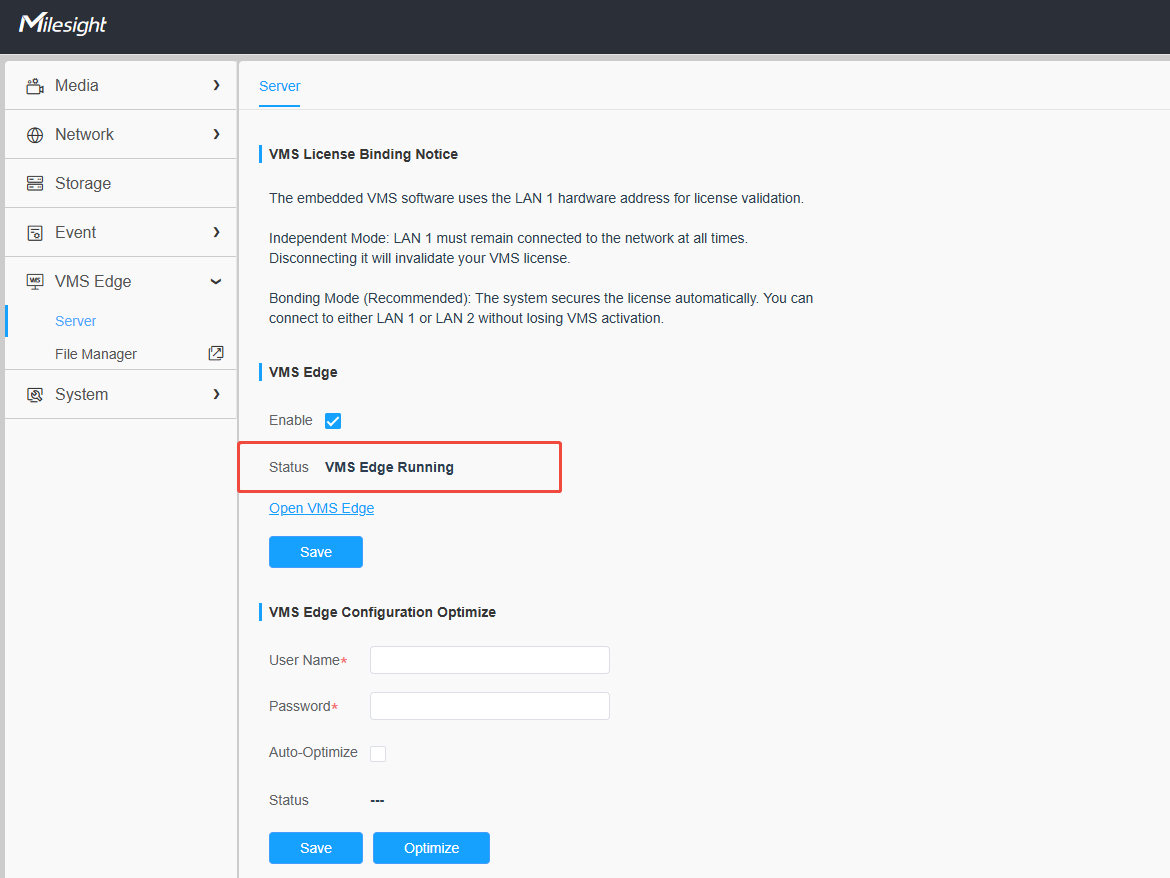The width and height of the screenshot is (1170, 878).
Task: Uncheck the VMS Edge Enable checkbox
Action: pyautogui.click(x=333, y=421)
